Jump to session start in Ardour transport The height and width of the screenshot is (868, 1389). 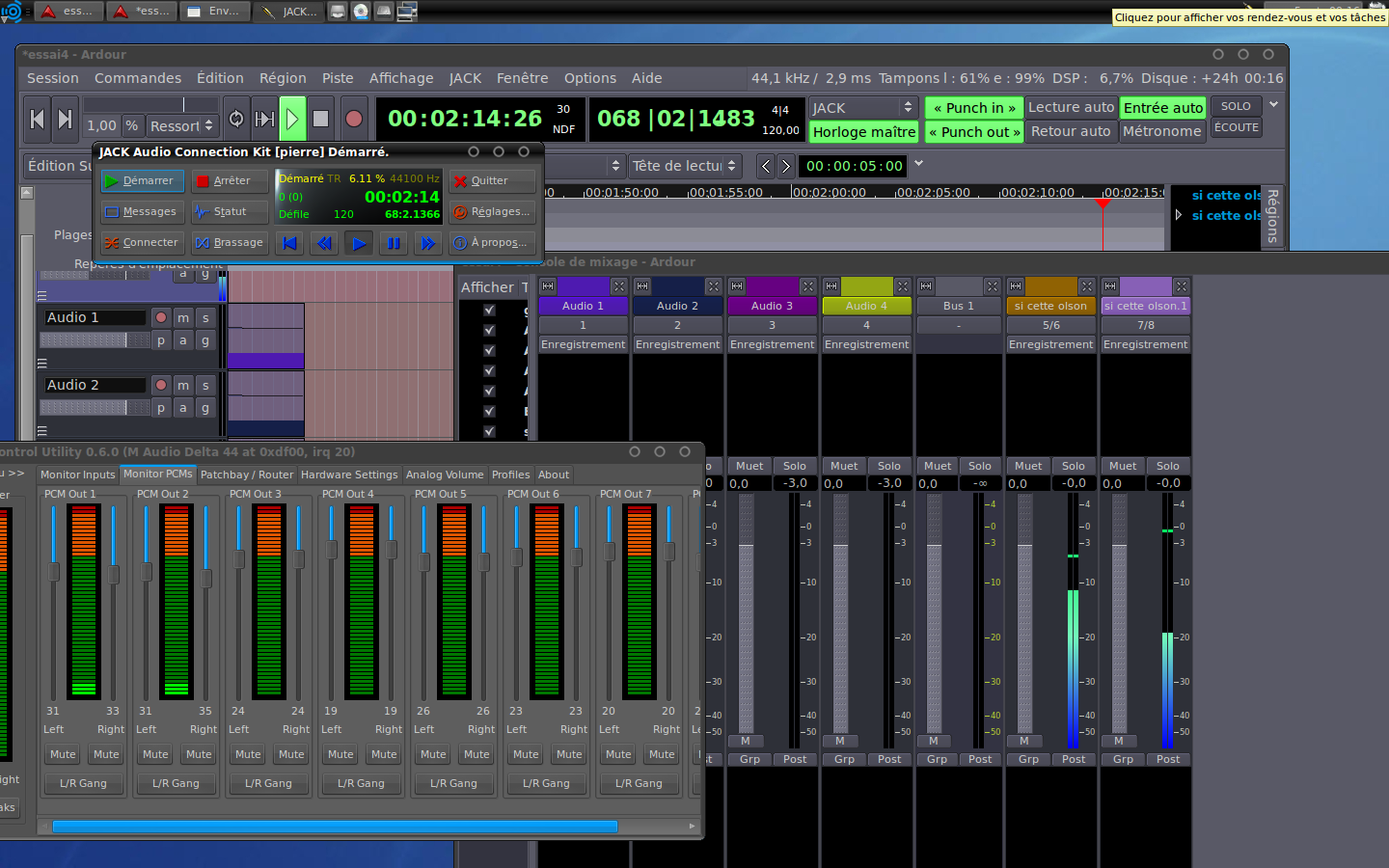(38, 119)
